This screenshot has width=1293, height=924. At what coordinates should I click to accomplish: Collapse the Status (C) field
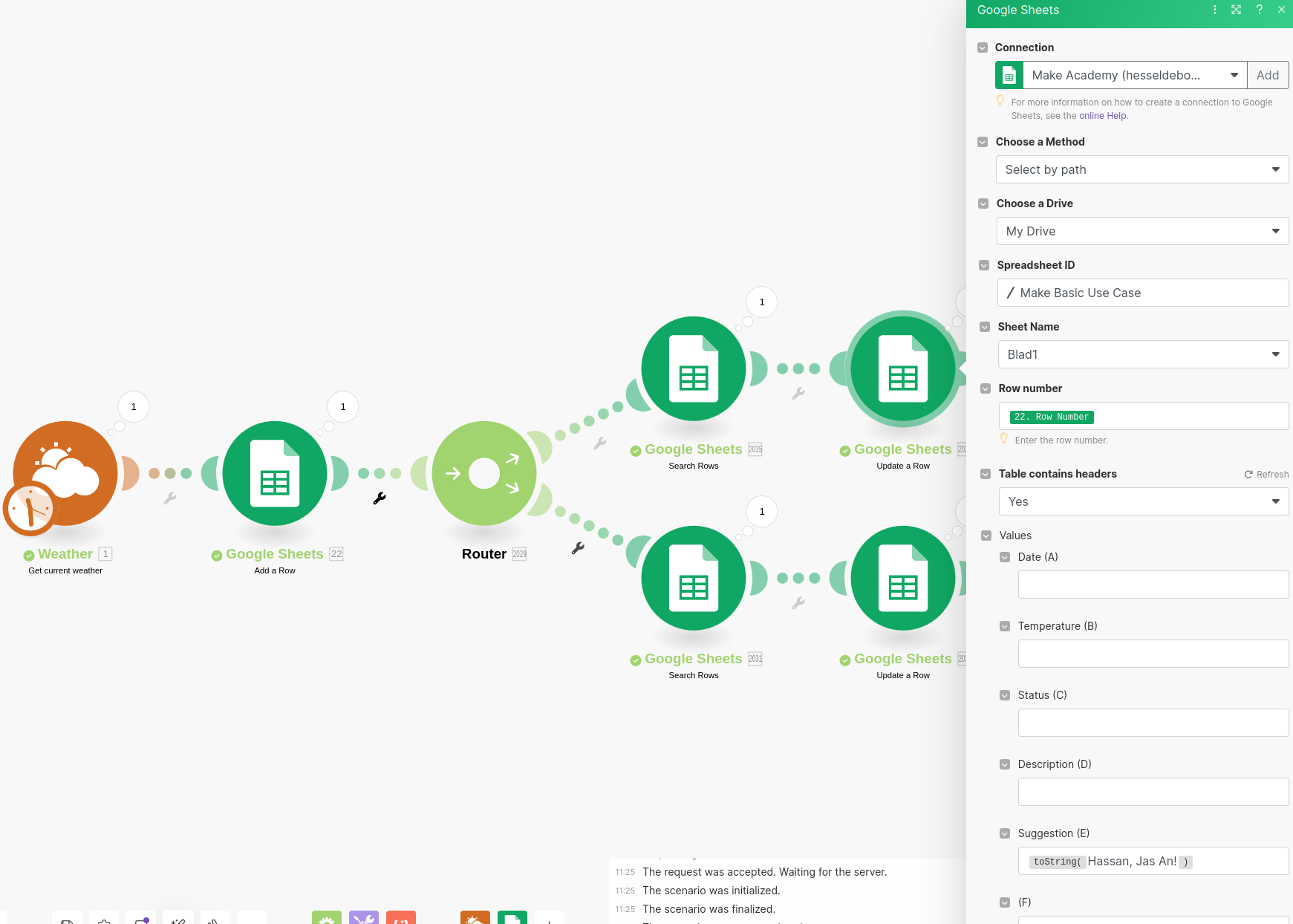tap(1005, 695)
